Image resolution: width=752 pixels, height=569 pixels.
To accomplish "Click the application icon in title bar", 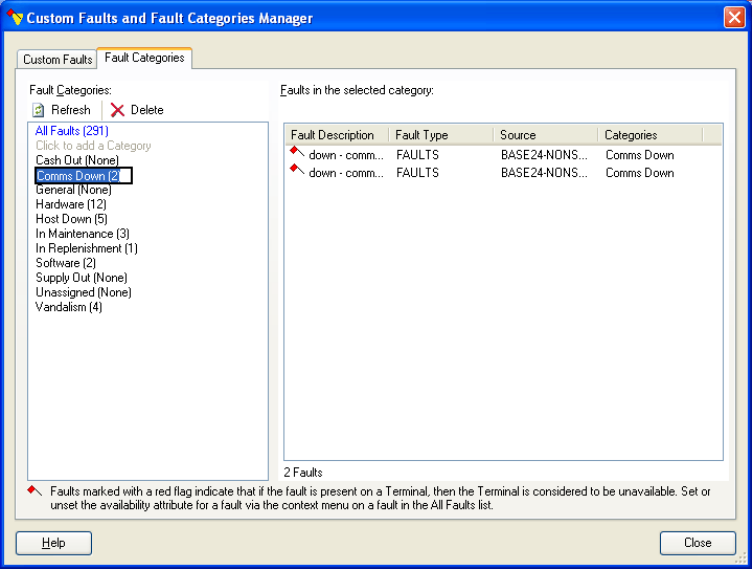I will tap(14, 18).
